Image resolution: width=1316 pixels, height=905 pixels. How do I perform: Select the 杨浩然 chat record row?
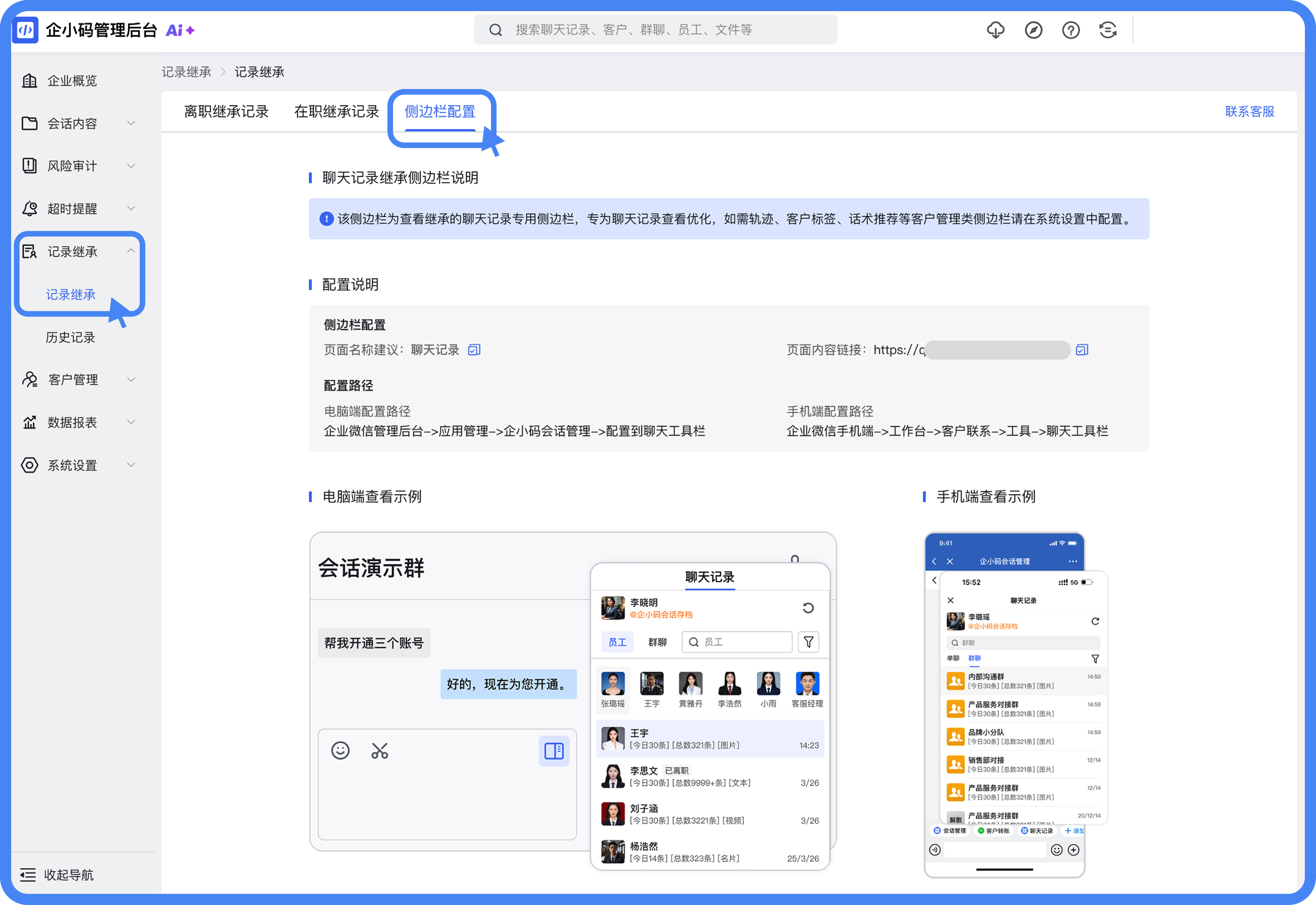click(710, 852)
